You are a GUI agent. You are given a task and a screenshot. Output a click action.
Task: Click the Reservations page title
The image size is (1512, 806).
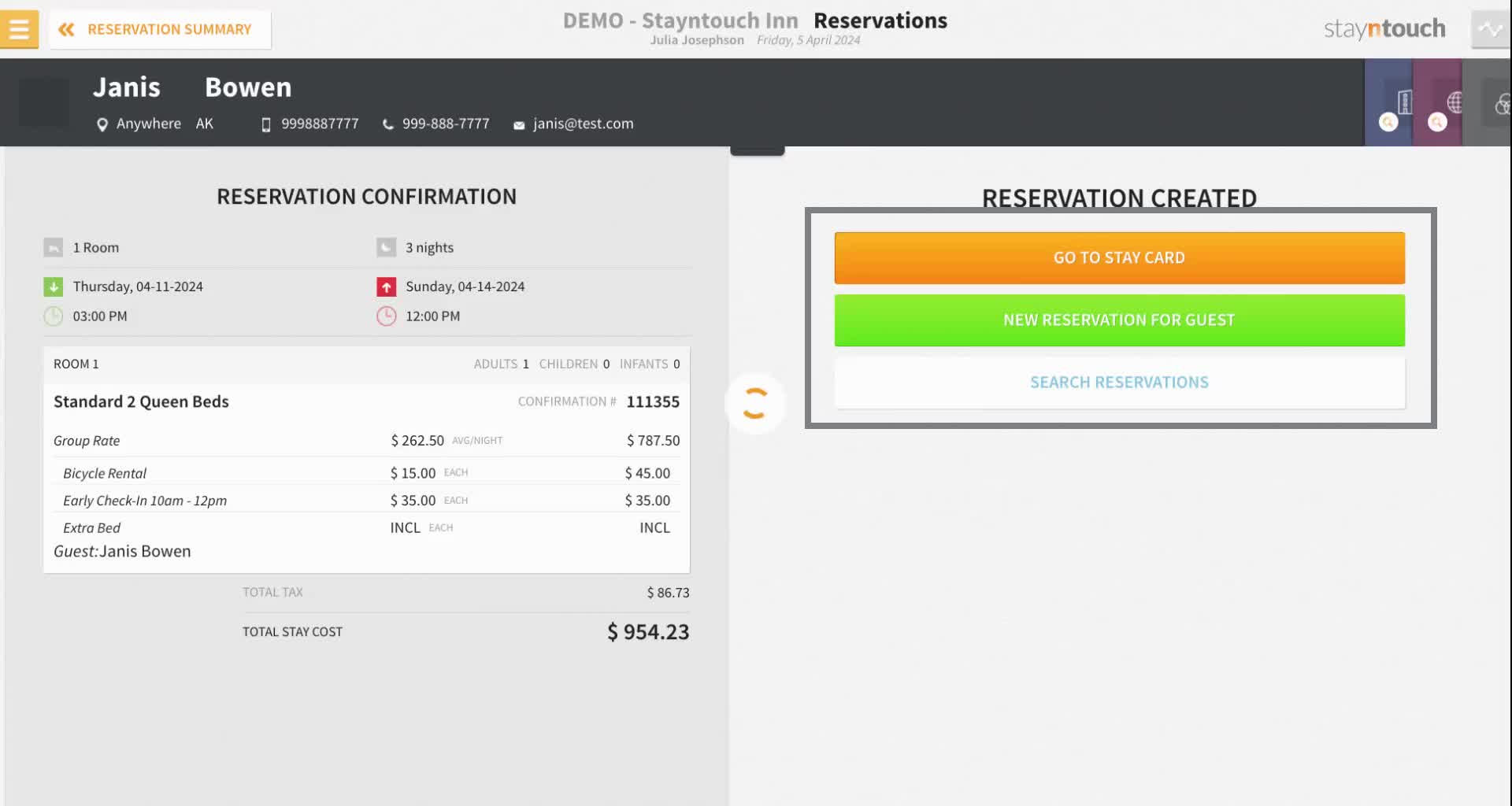pyautogui.click(x=880, y=20)
